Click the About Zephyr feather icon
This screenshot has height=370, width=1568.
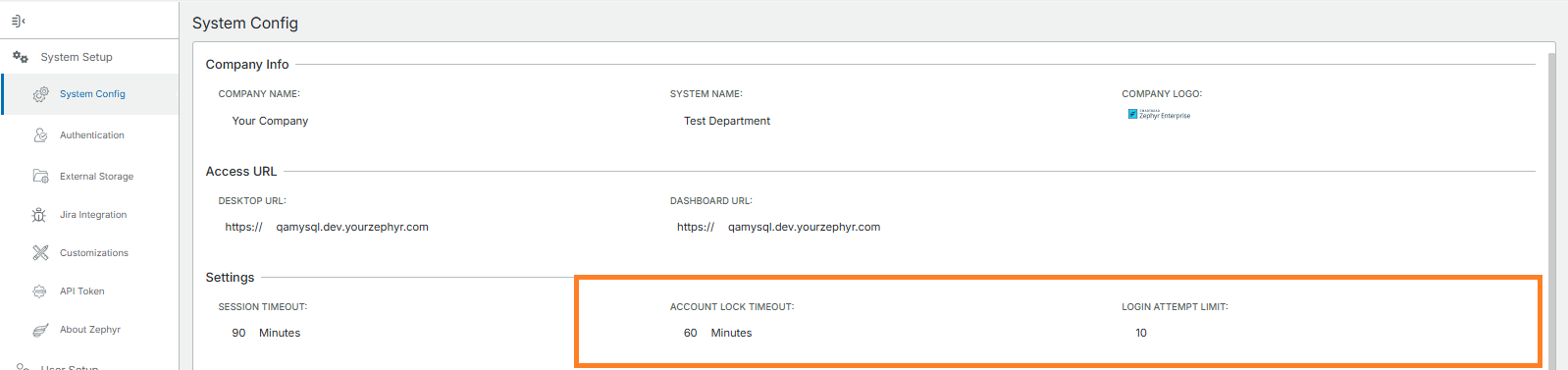click(40, 330)
